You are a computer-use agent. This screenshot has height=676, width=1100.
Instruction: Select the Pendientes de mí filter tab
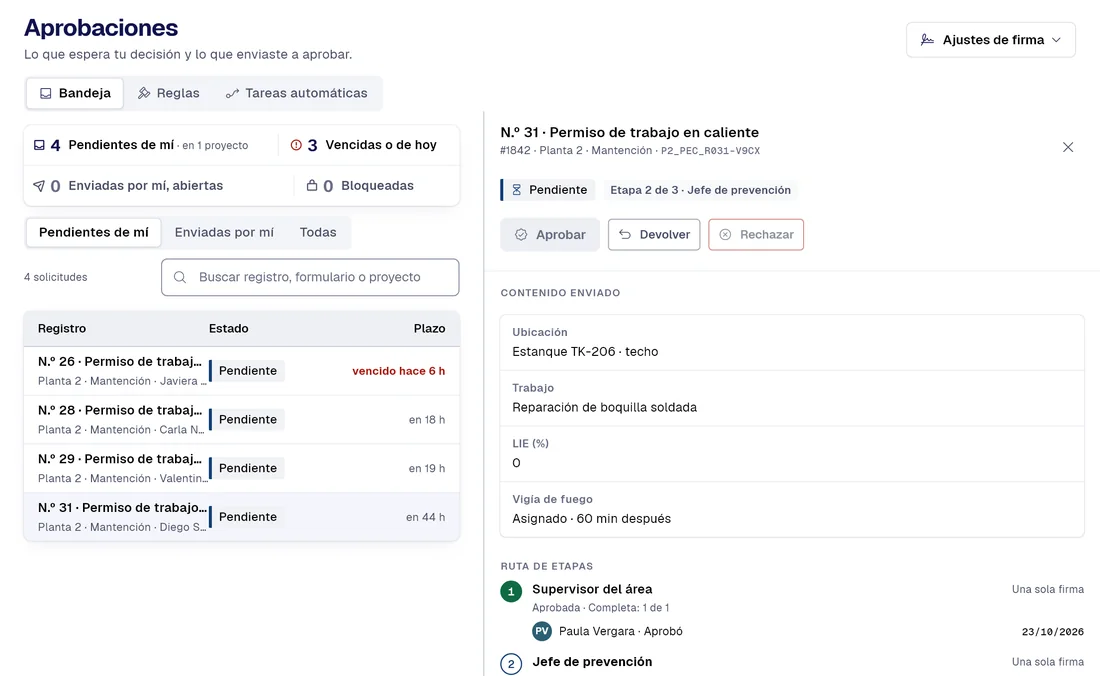tap(94, 232)
